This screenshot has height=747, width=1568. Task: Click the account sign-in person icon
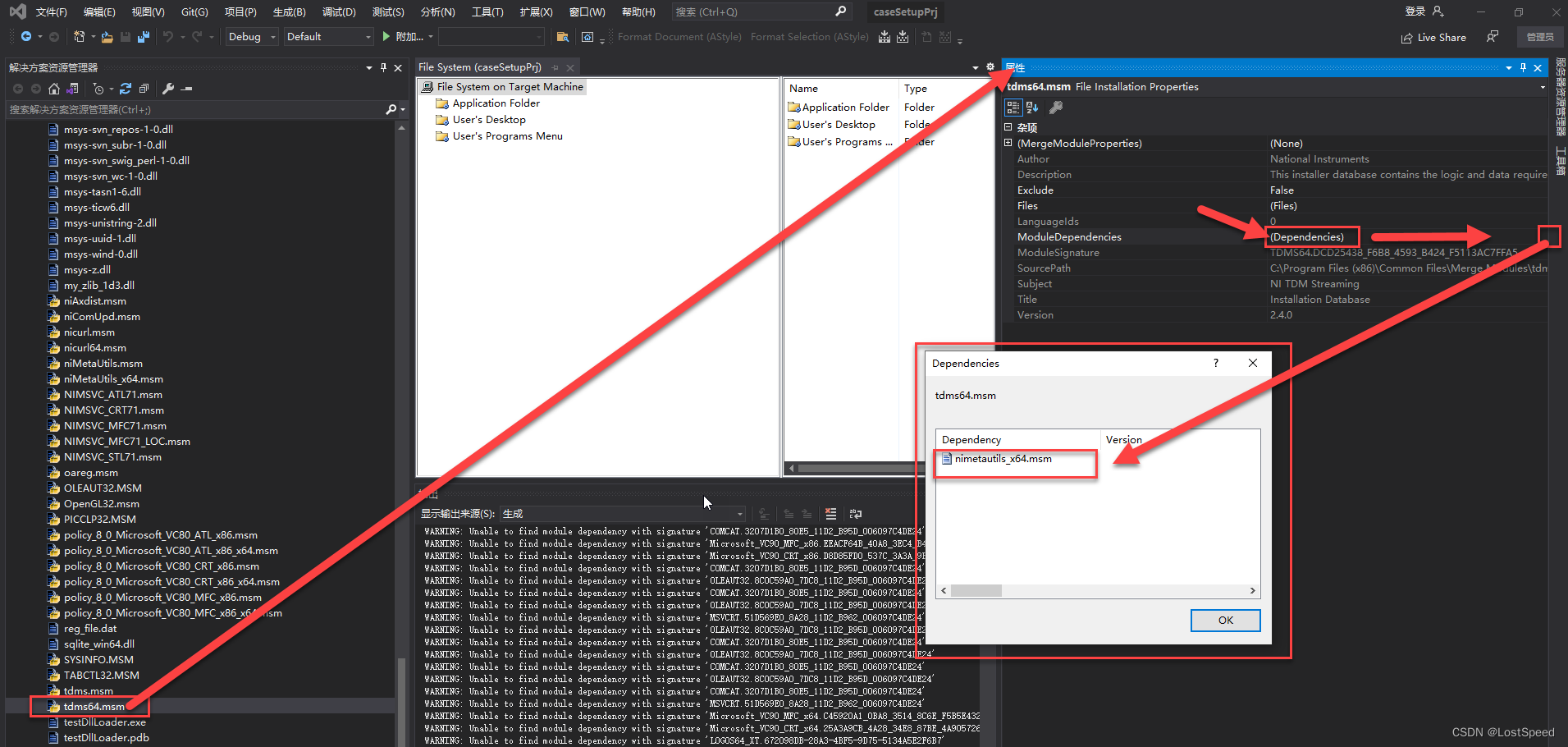pyautogui.click(x=1438, y=11)
